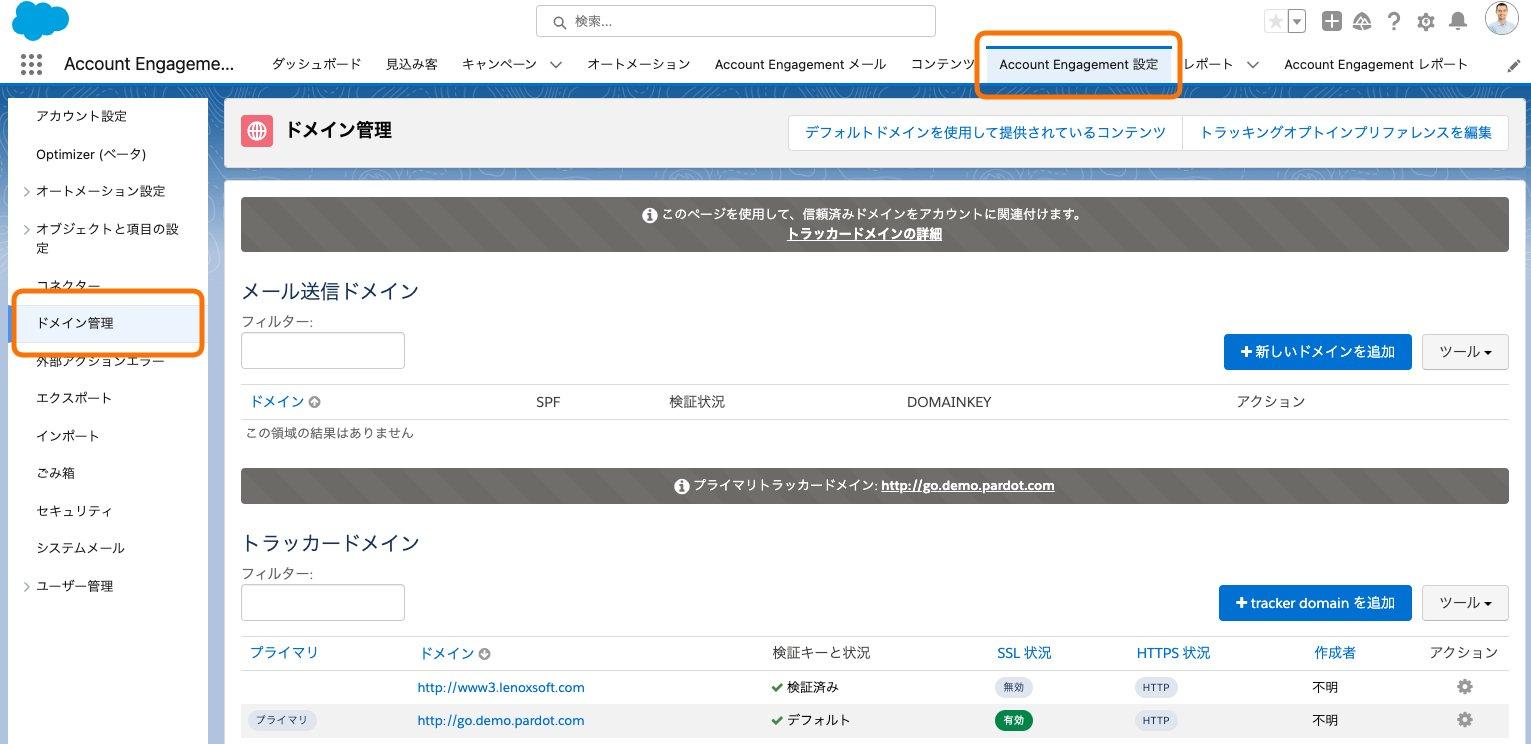Image resolution: width=1531 pixels, height=744 pixels.
Task: Open the http://go.demo.pardot.com primary tracker link in banner
Action: point(967,485)
